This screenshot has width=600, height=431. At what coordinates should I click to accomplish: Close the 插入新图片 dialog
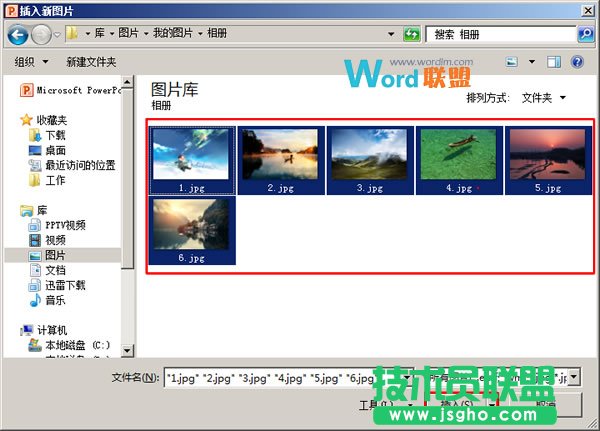(588, 11)
